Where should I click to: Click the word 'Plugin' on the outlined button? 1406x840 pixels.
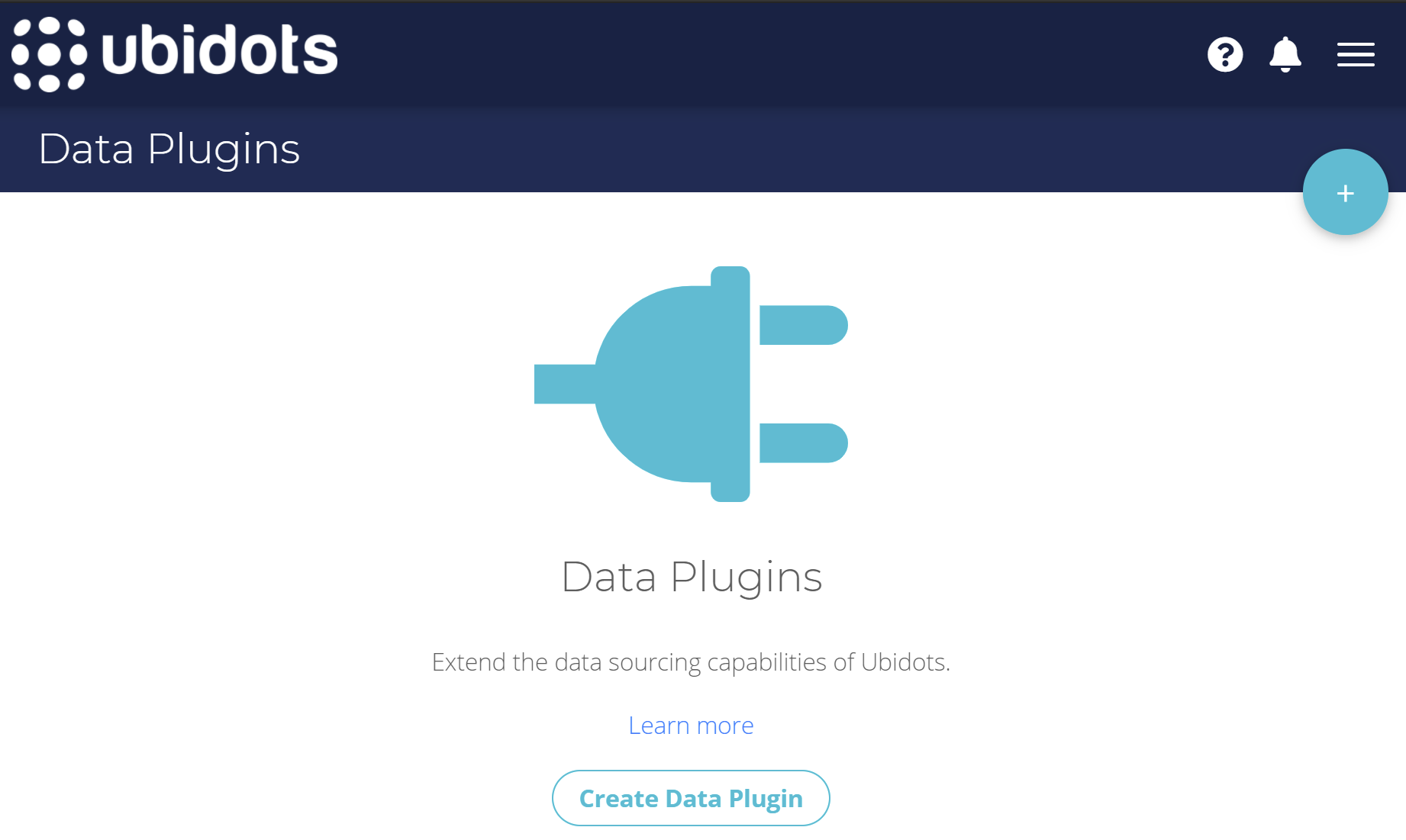766,799
